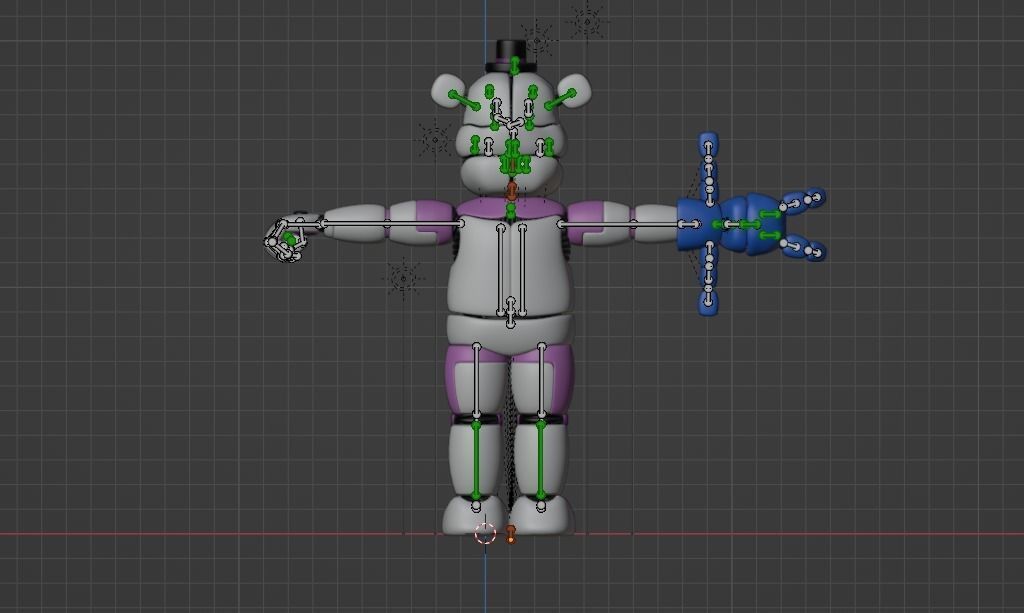Select the left vertical spine bone in the torso
Viewport: 1024px width, 613px height.
click(x=501, y=270)
